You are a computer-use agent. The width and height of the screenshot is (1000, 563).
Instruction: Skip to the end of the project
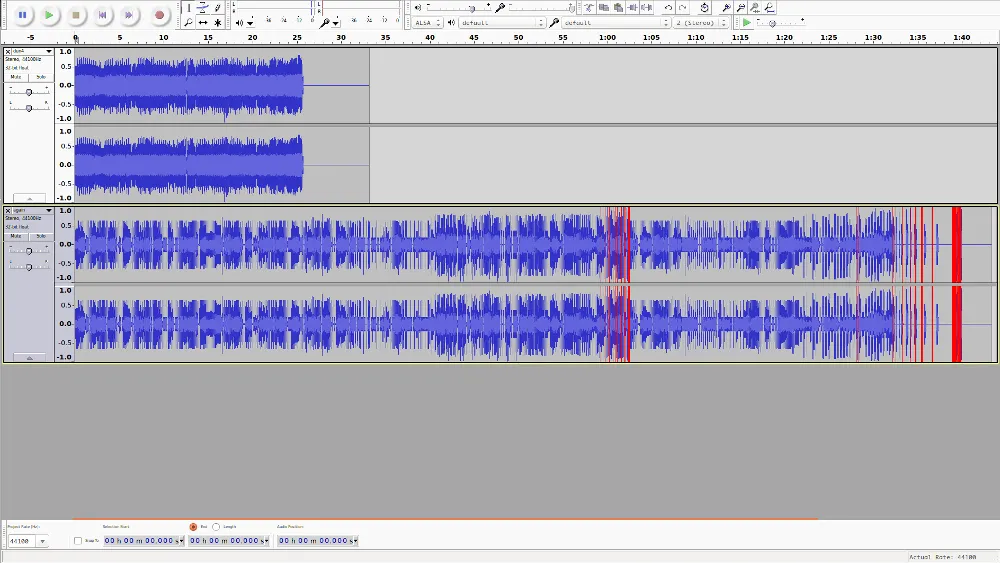point(129,15)
